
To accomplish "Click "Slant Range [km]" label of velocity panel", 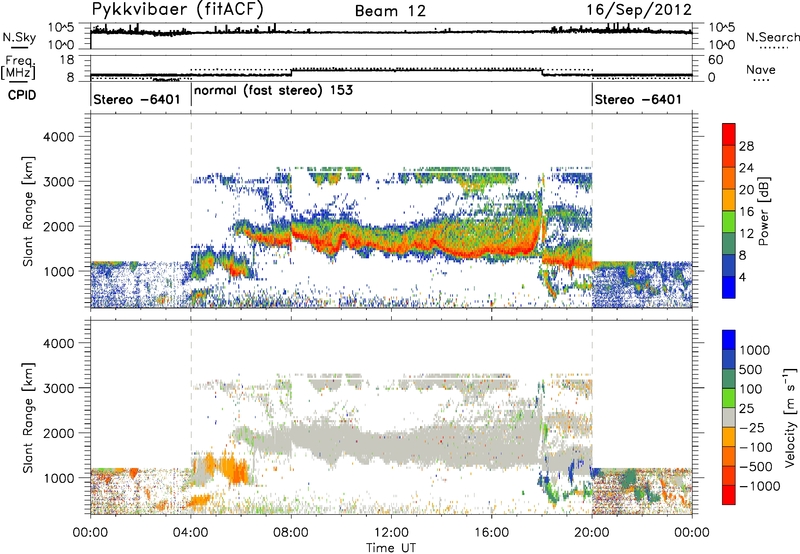I will tap(28, 418).
